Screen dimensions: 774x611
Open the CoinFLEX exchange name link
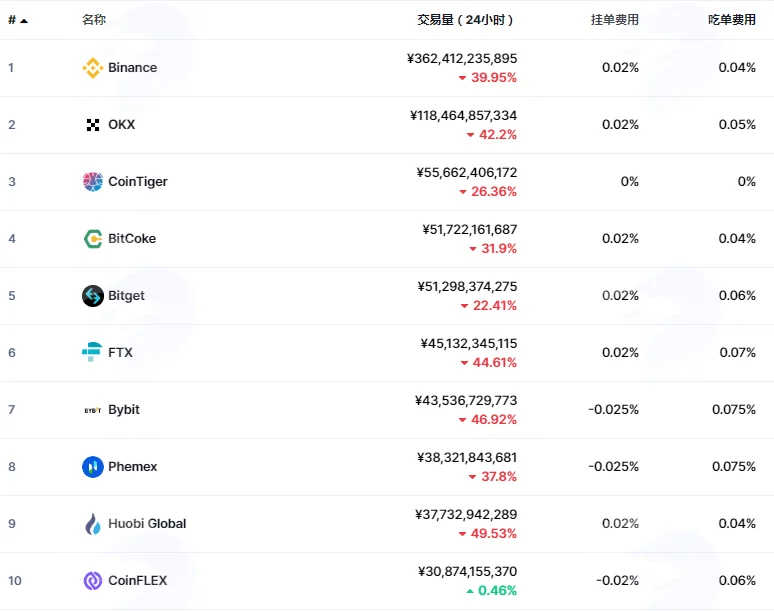tap(138, 581)
